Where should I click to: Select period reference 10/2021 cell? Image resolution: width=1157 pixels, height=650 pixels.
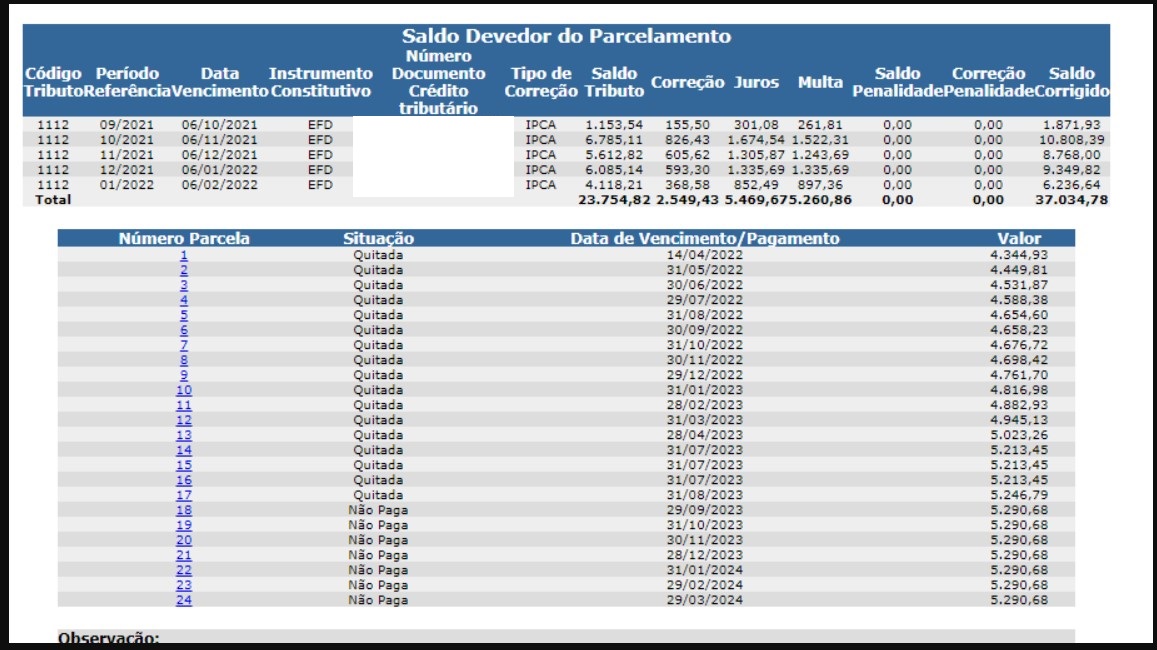point(127,139)
